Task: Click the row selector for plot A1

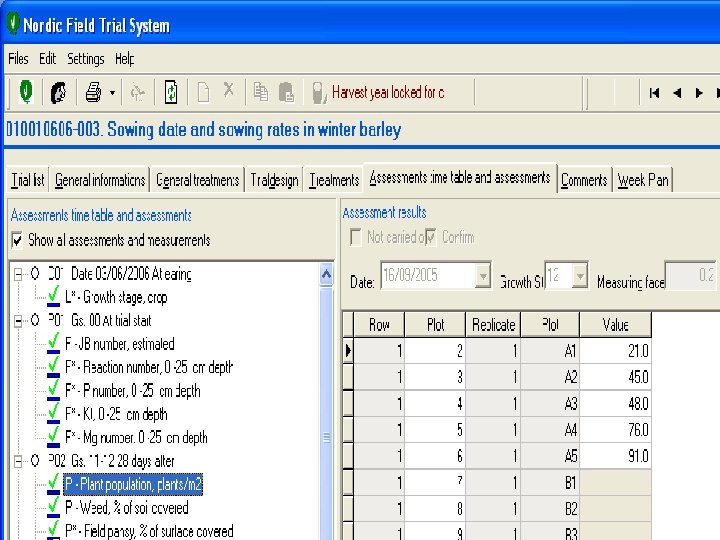Action: 348,351
